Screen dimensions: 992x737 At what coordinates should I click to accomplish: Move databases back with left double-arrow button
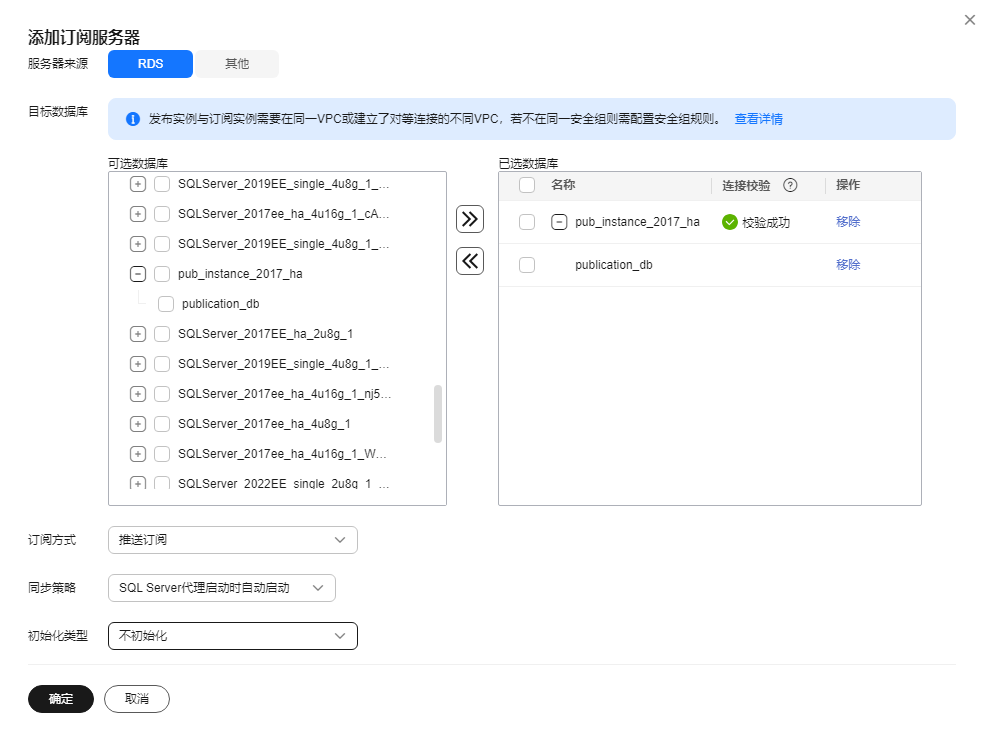click(469, 261)
